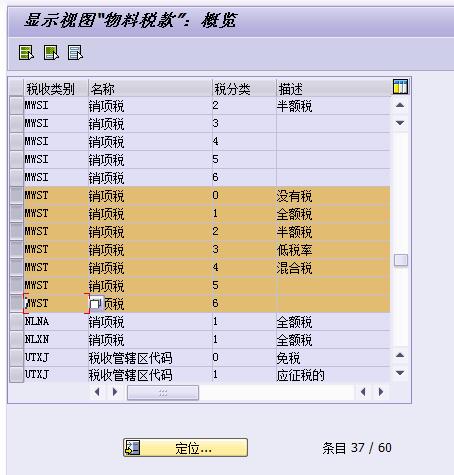Click the 半额税 cell in the MWSI row
454x475 pixels.
coord(333,106)
